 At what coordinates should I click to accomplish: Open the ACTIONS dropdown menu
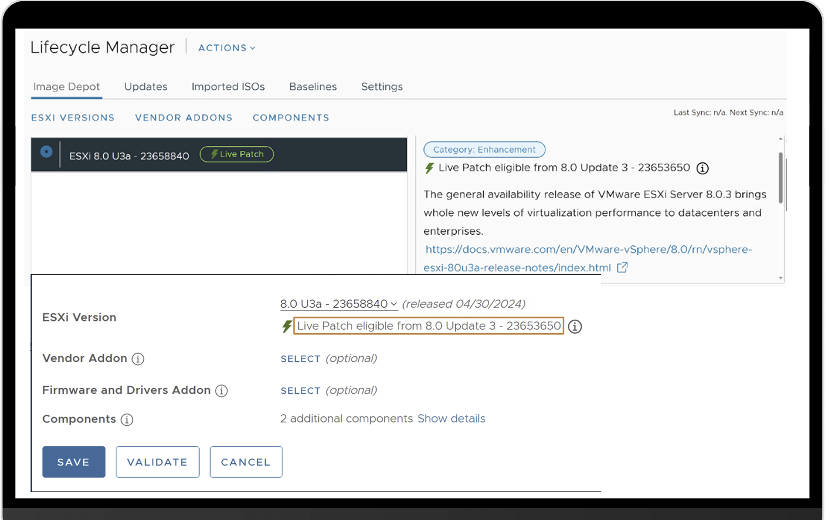227,48
